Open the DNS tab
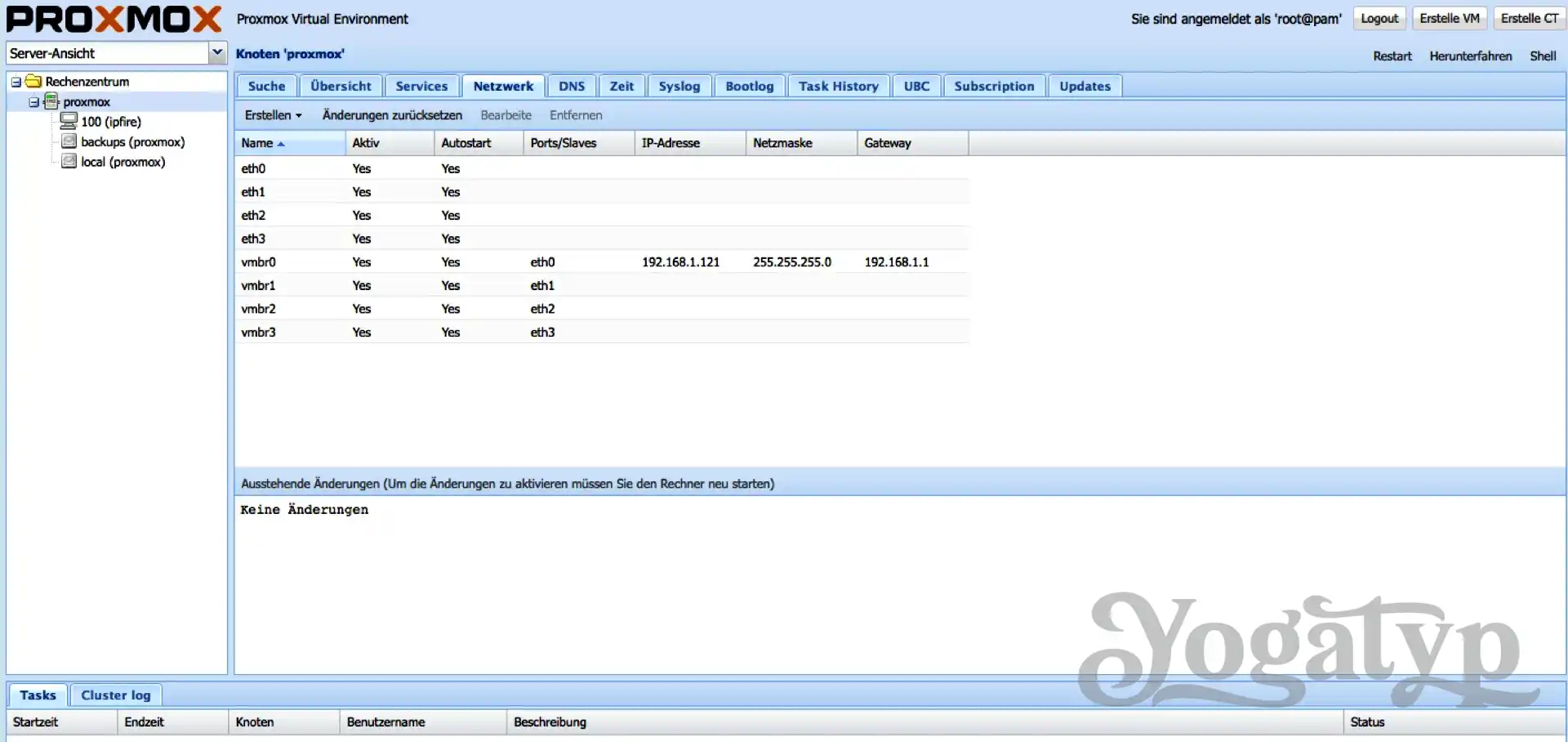The height and width of the screenshot is (742, 1568). point(572,86)
